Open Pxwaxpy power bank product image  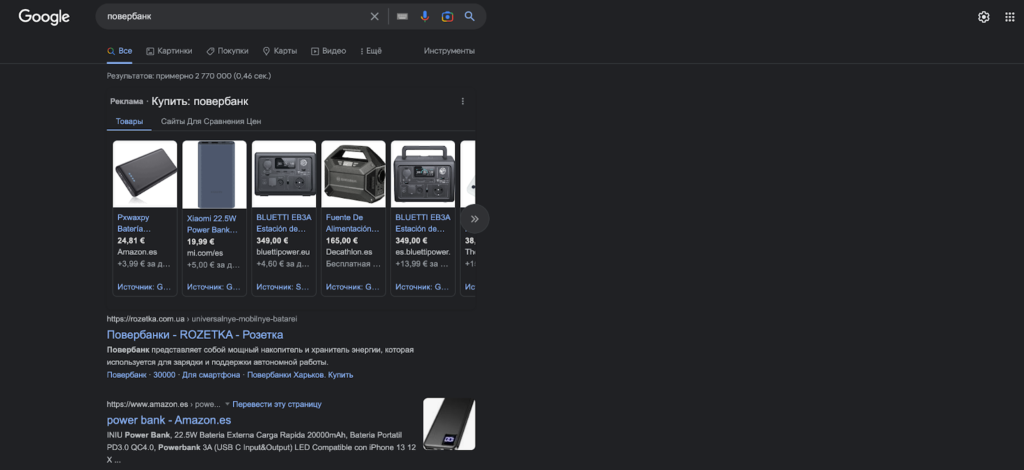[145, 174]
